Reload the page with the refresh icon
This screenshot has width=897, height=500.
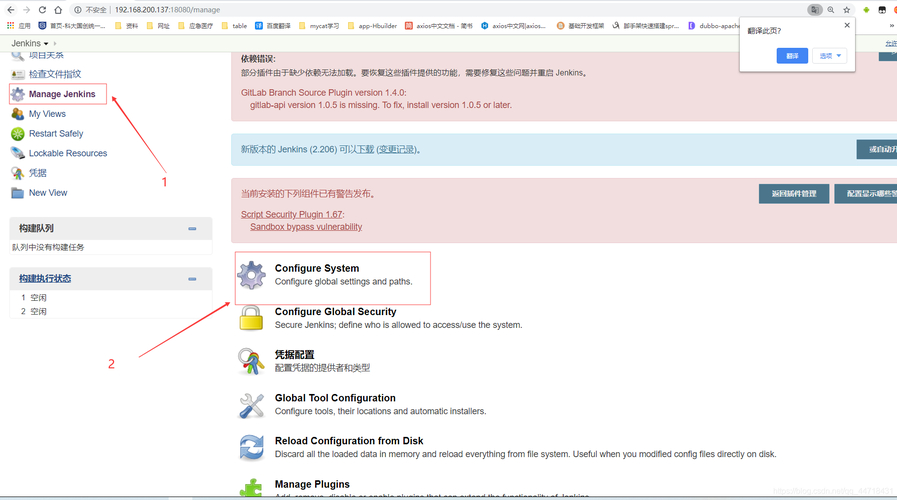pyautogui.click(x=42, y=10)
